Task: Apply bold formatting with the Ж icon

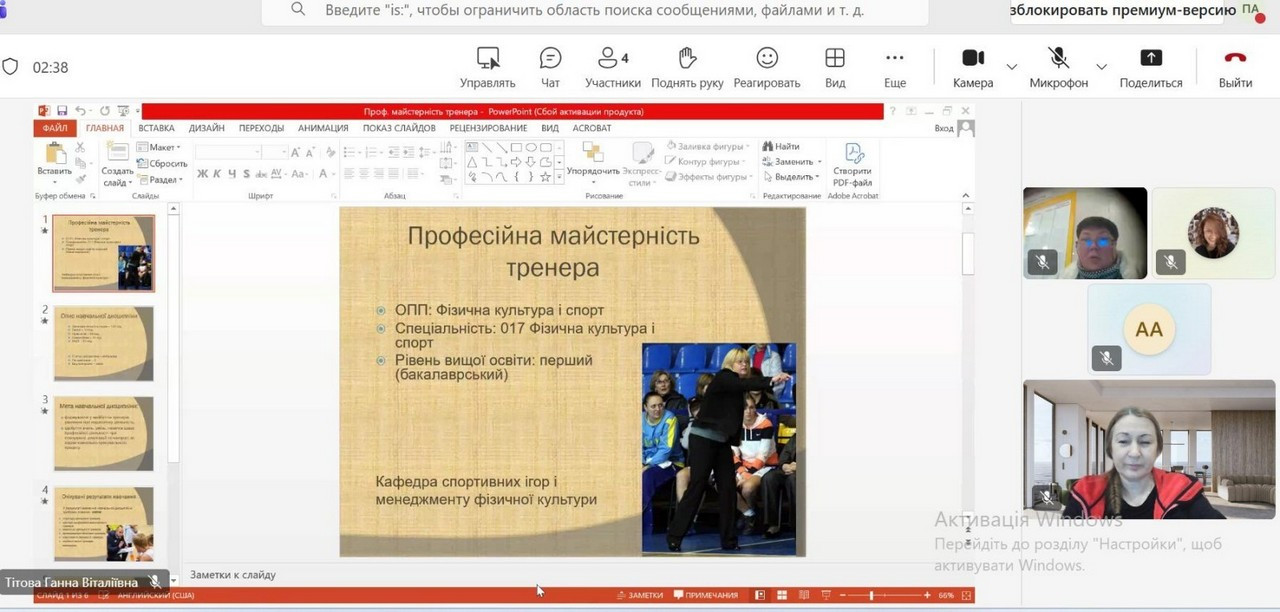Action: [x=205, y=174]
